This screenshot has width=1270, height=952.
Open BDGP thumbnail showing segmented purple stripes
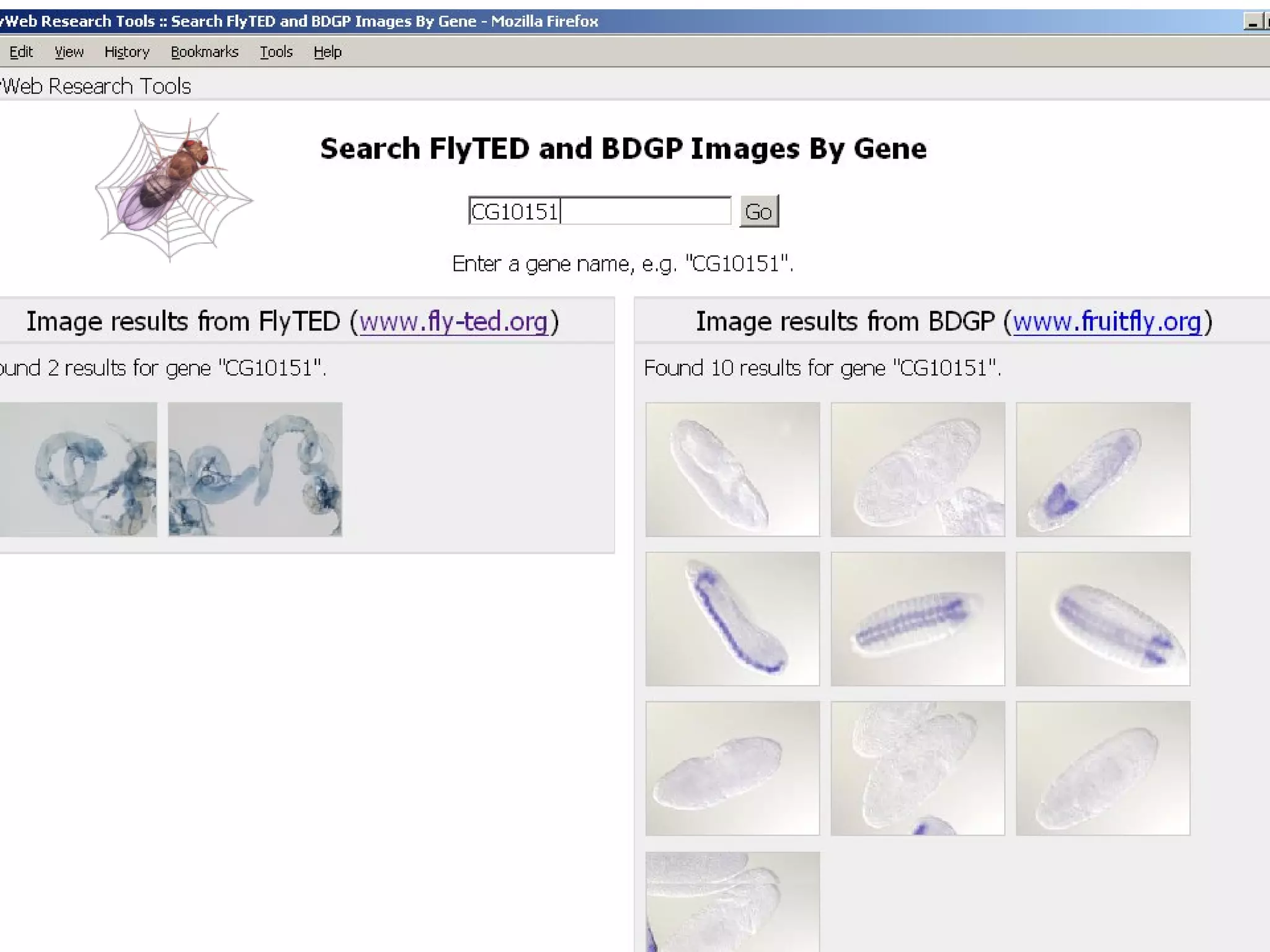click(918, 619)
